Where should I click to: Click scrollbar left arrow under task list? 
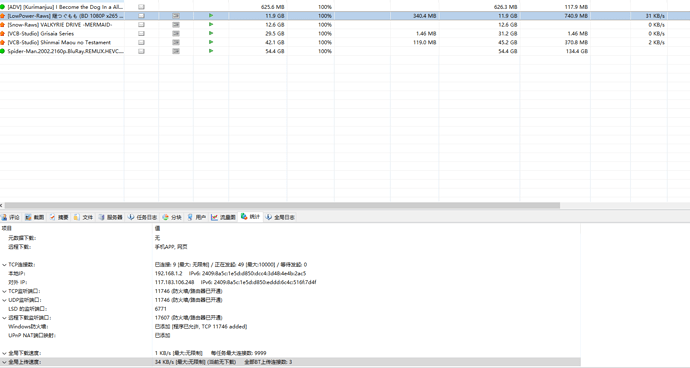point(1,205)
